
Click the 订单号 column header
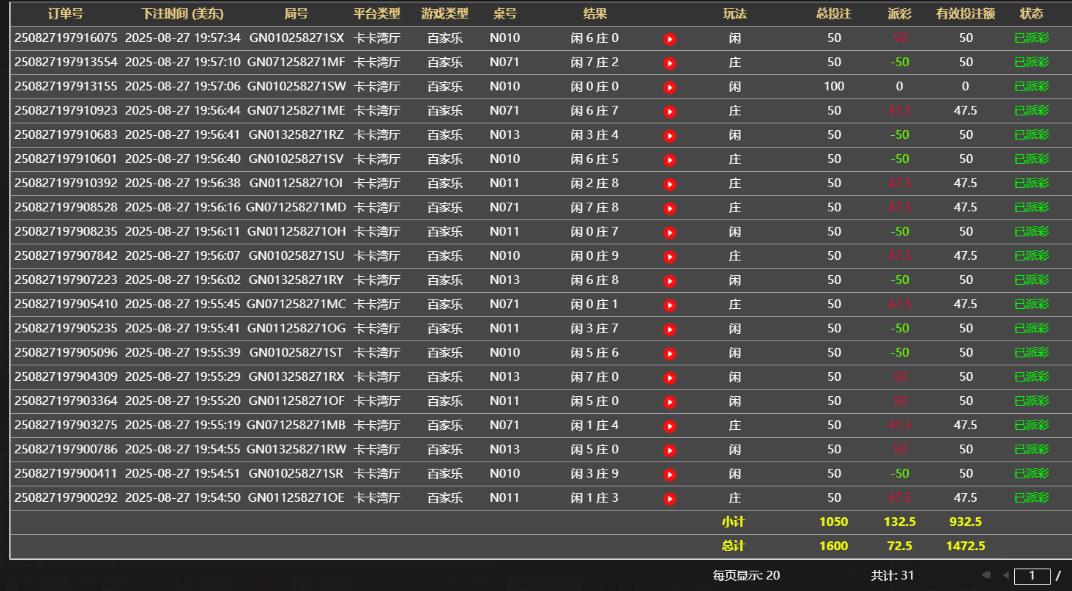(x=65, y=14)
